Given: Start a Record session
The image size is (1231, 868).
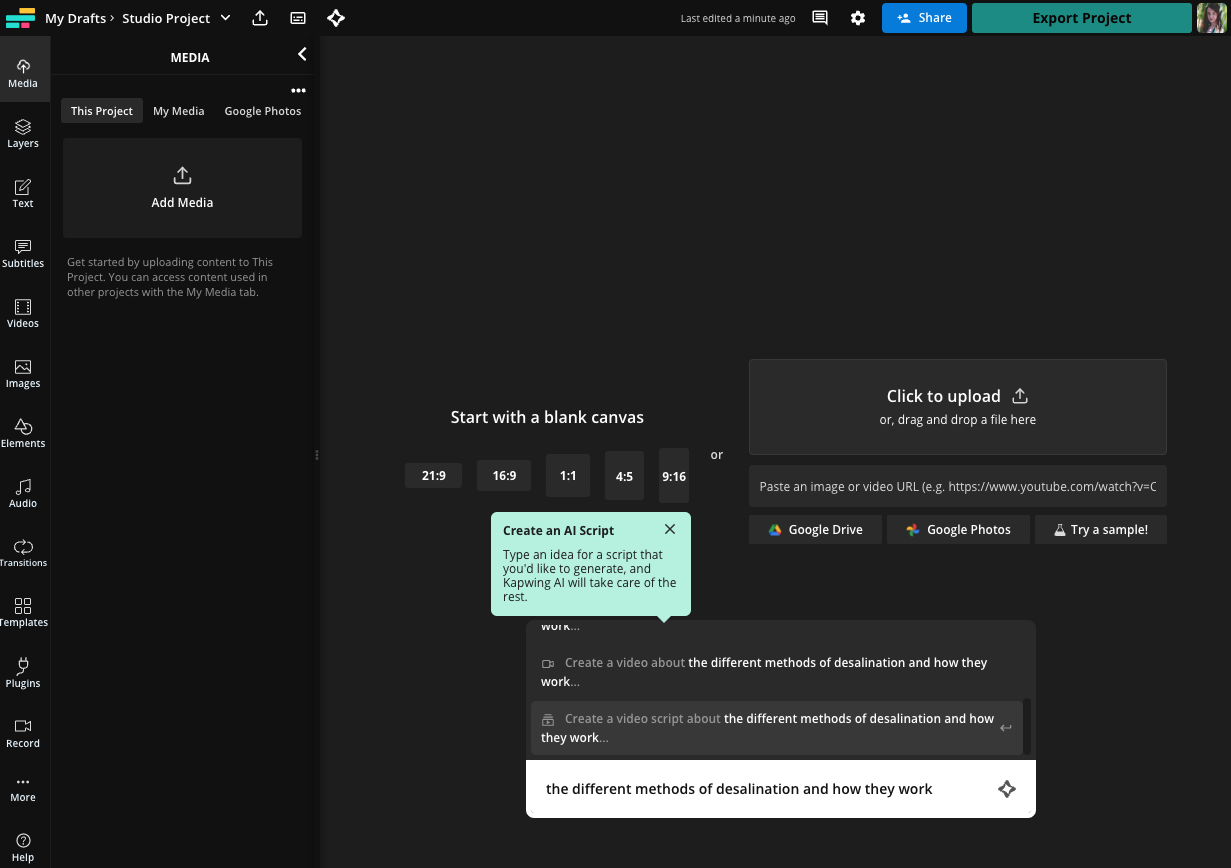Looking at the screenshot, I should click(23, 734).
